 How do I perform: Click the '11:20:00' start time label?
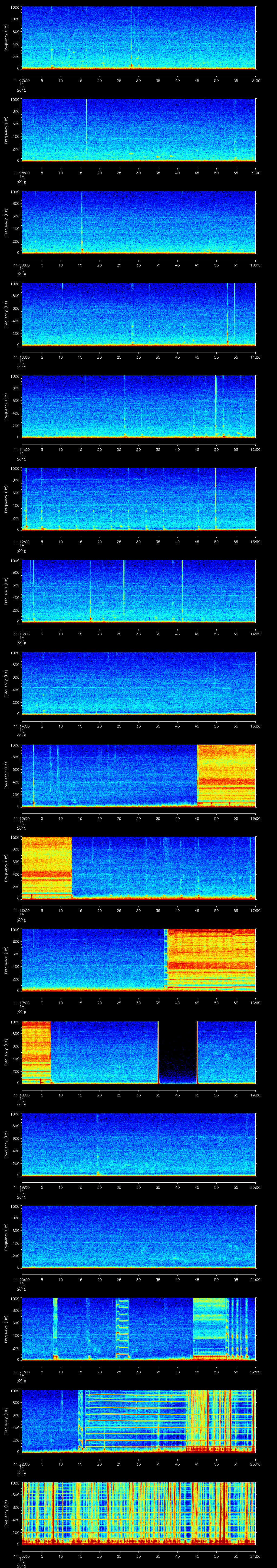point(21,1279)
